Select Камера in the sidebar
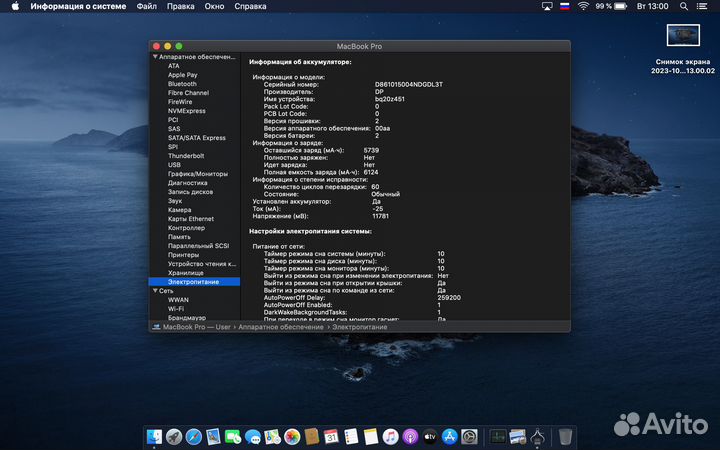 coord(179,210)
